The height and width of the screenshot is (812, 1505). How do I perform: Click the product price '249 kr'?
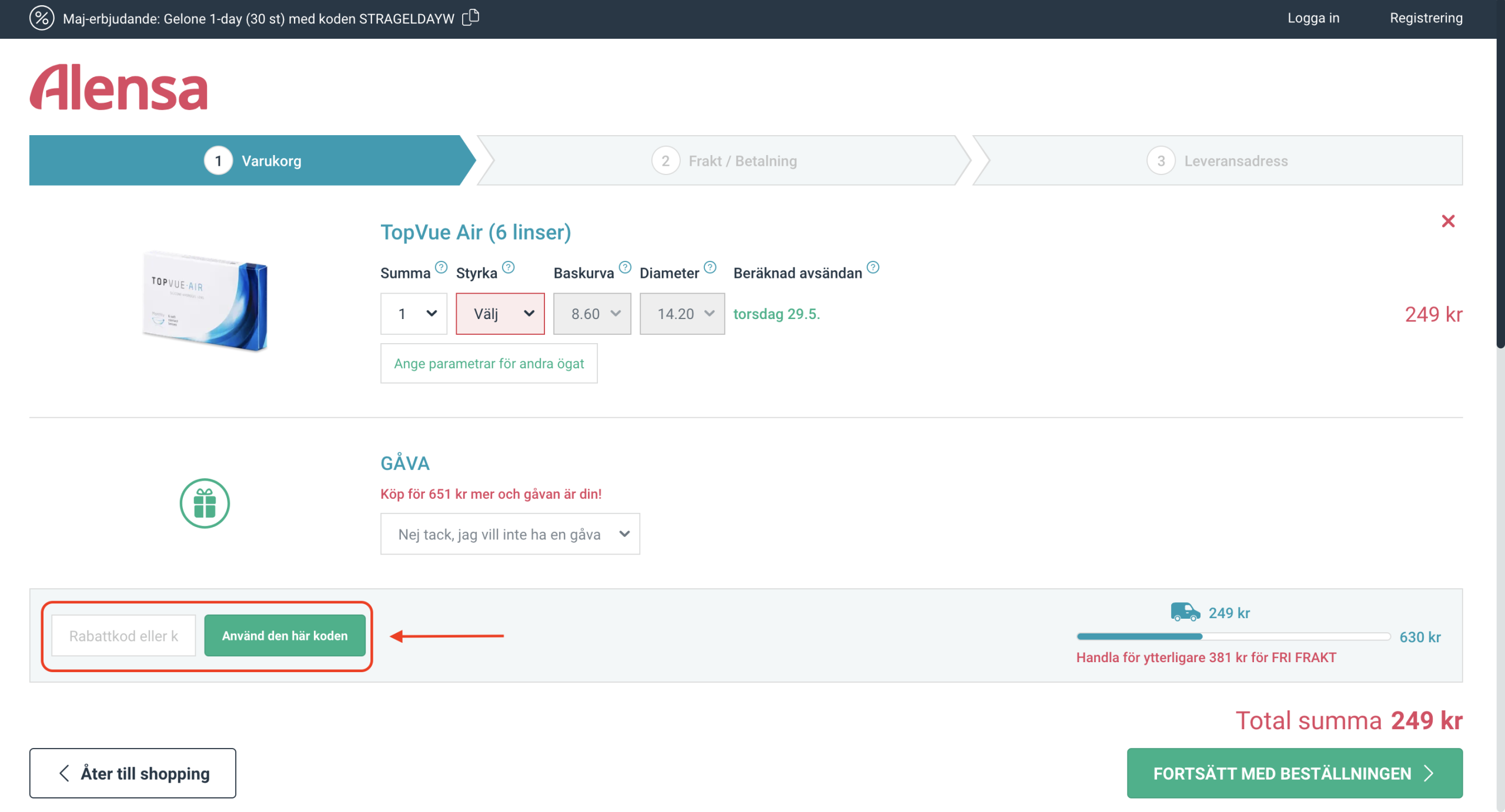pos(1433,314)
